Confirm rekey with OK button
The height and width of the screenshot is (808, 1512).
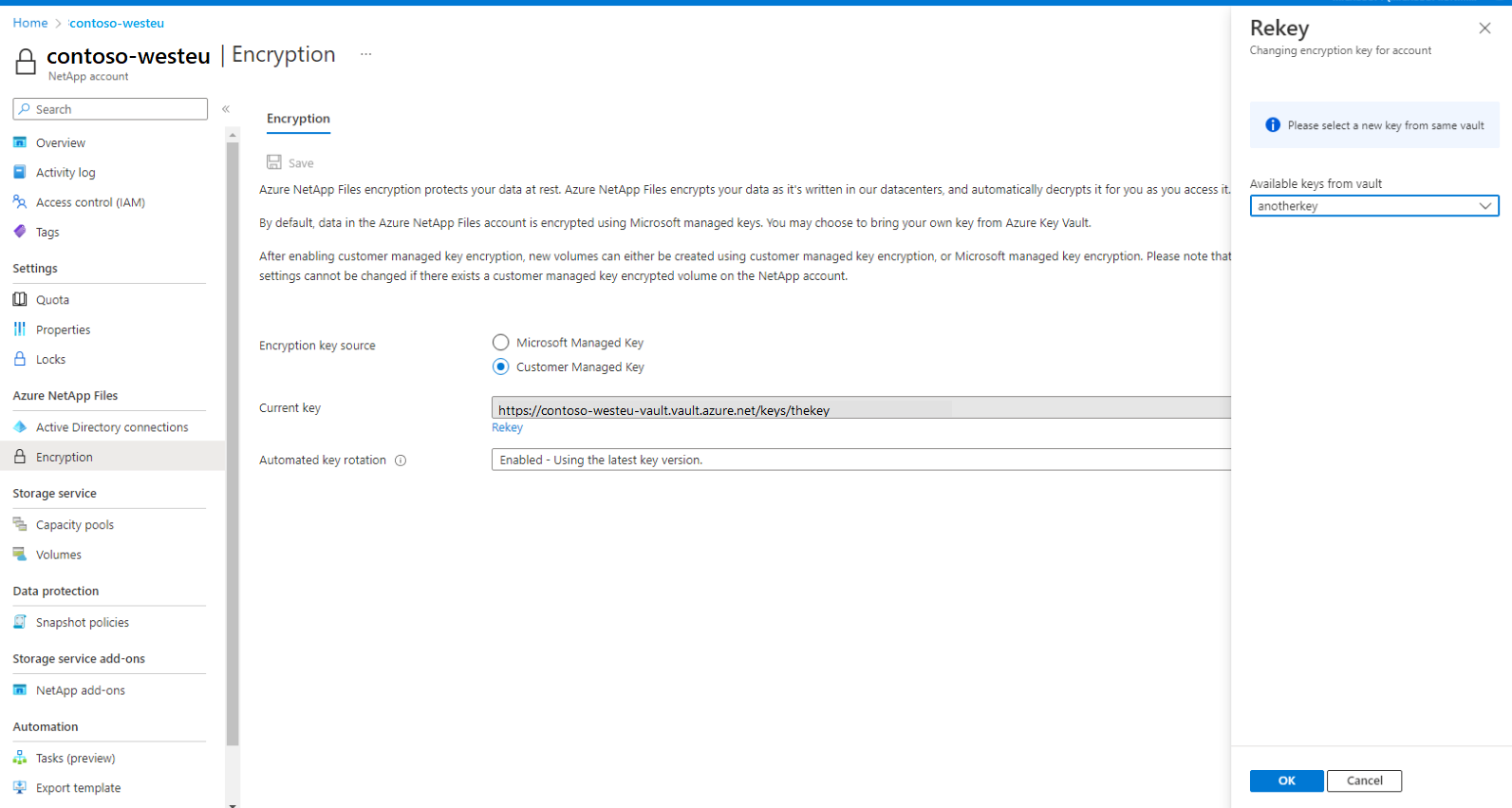coord(1286,780)
